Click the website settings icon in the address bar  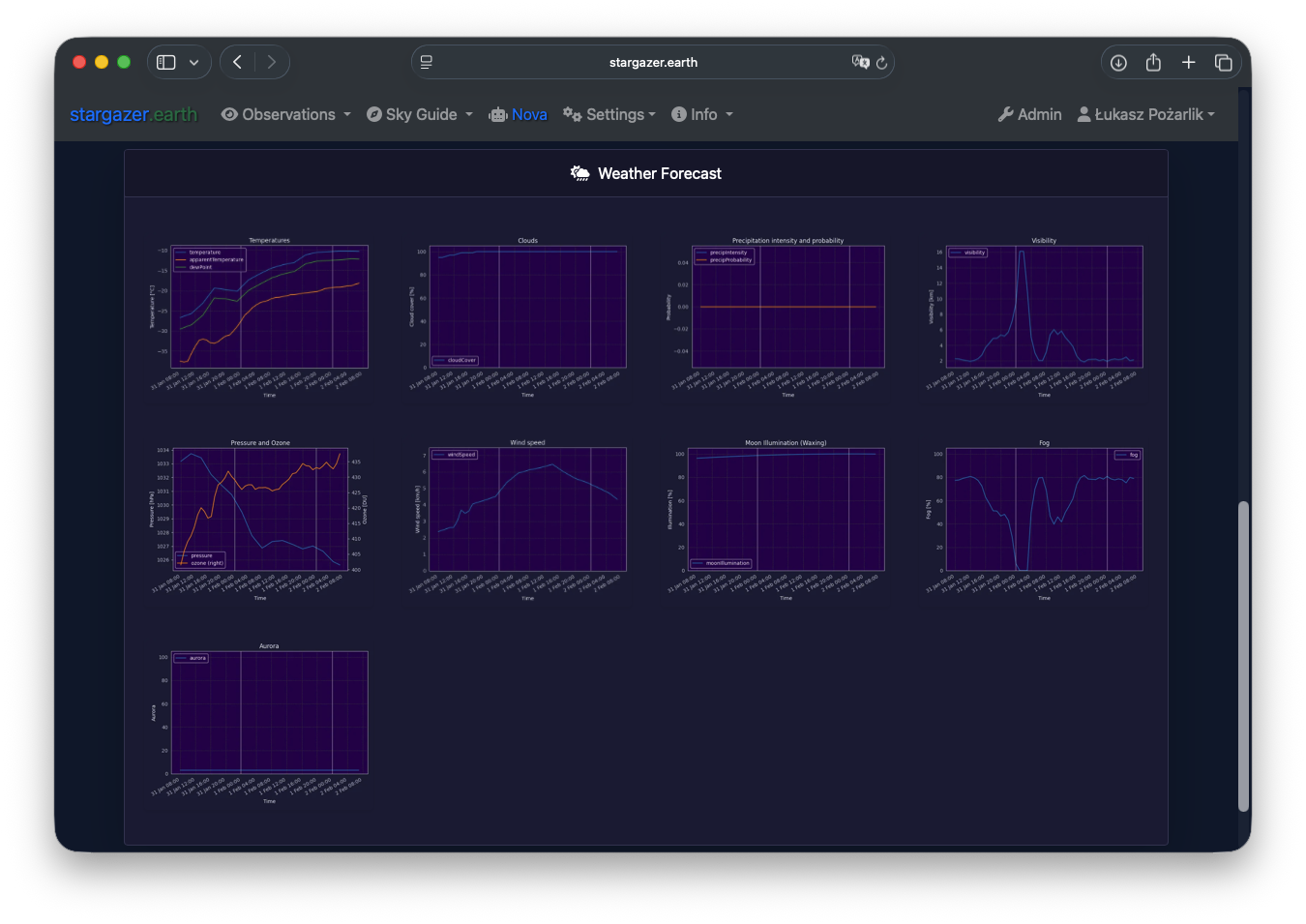[x=427, y=62]
